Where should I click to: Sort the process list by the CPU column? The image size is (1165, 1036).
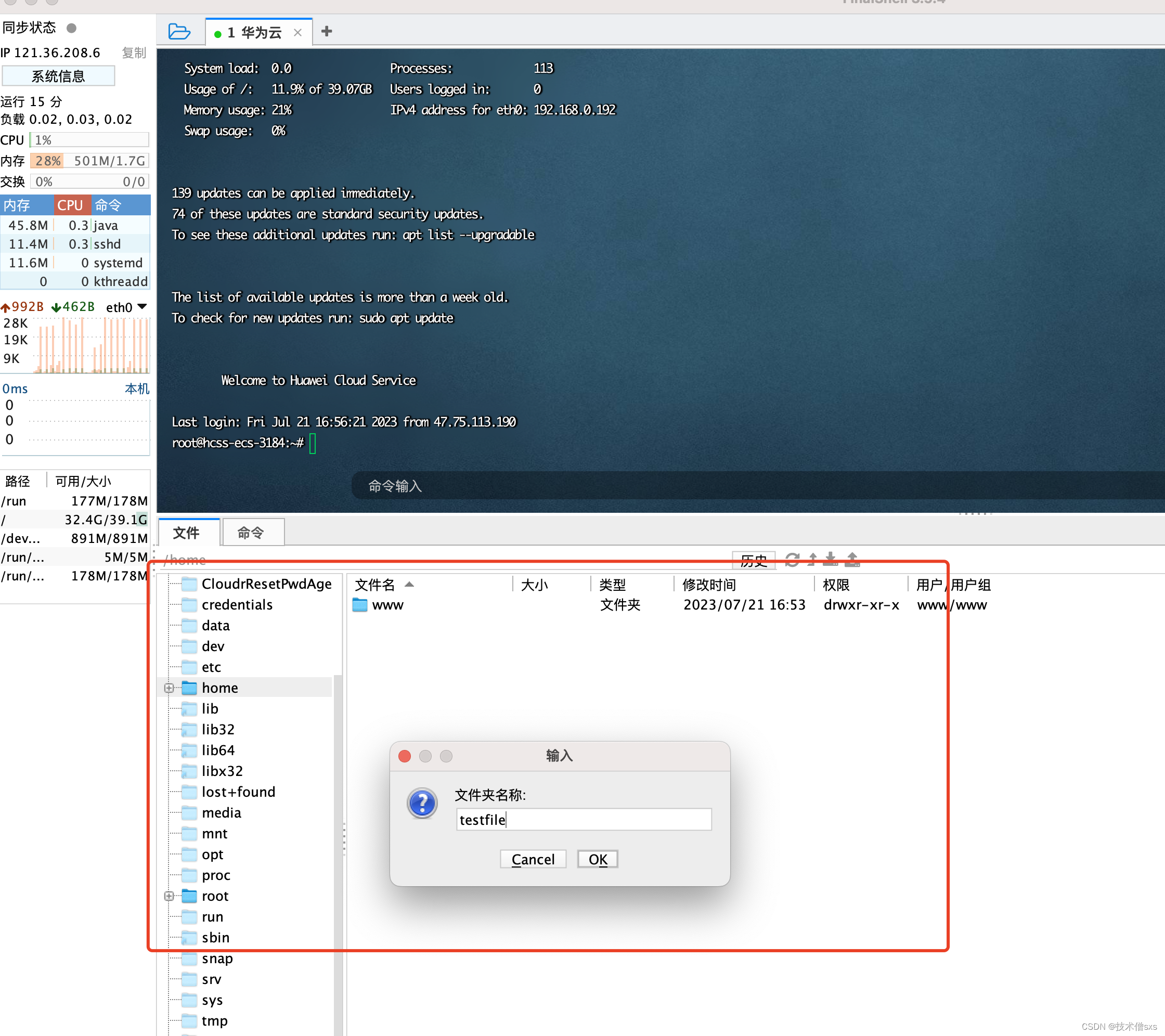pos(71,205)
